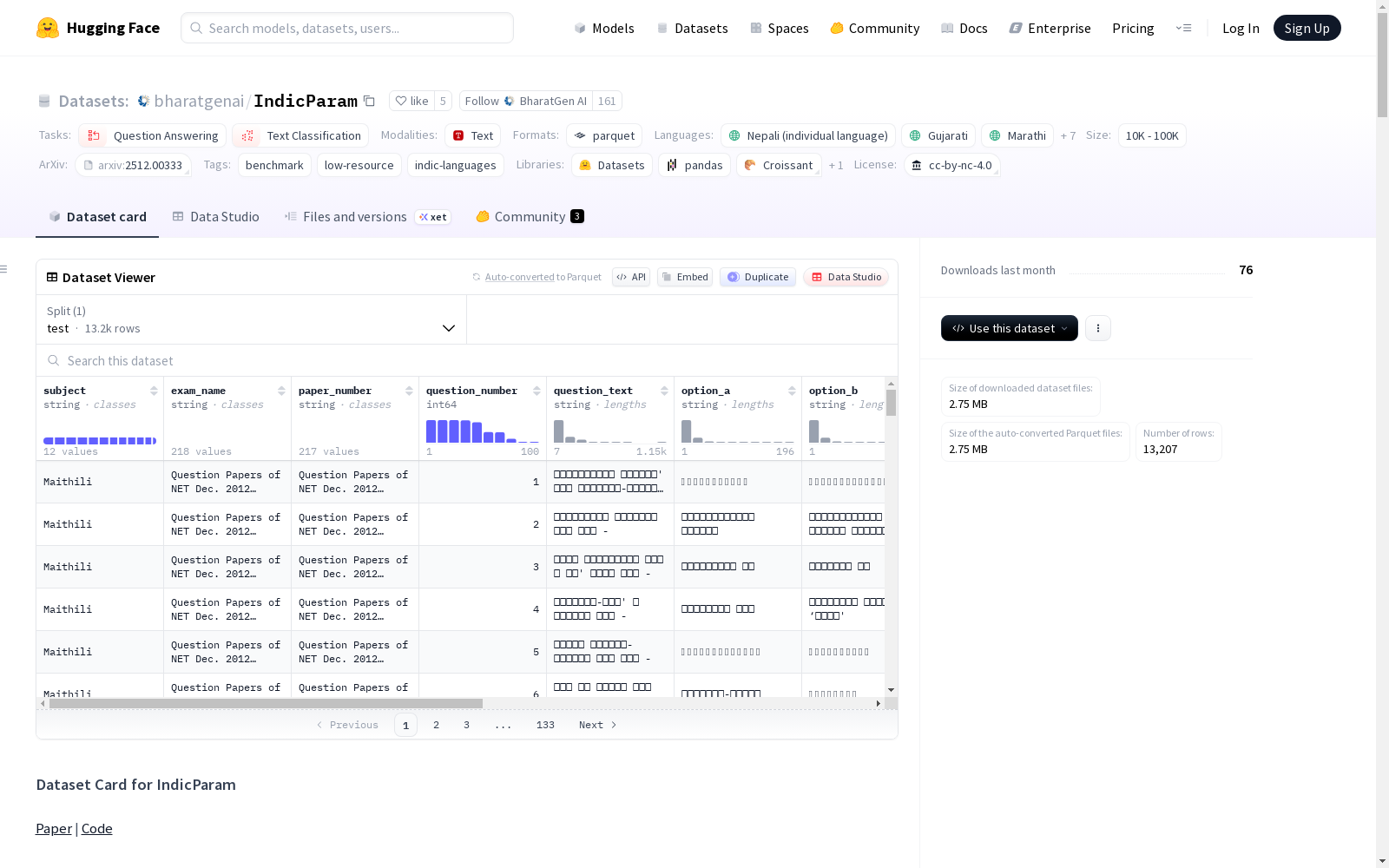
Task: Expand the +7 more languages
Action: [x=1068, y=135]
